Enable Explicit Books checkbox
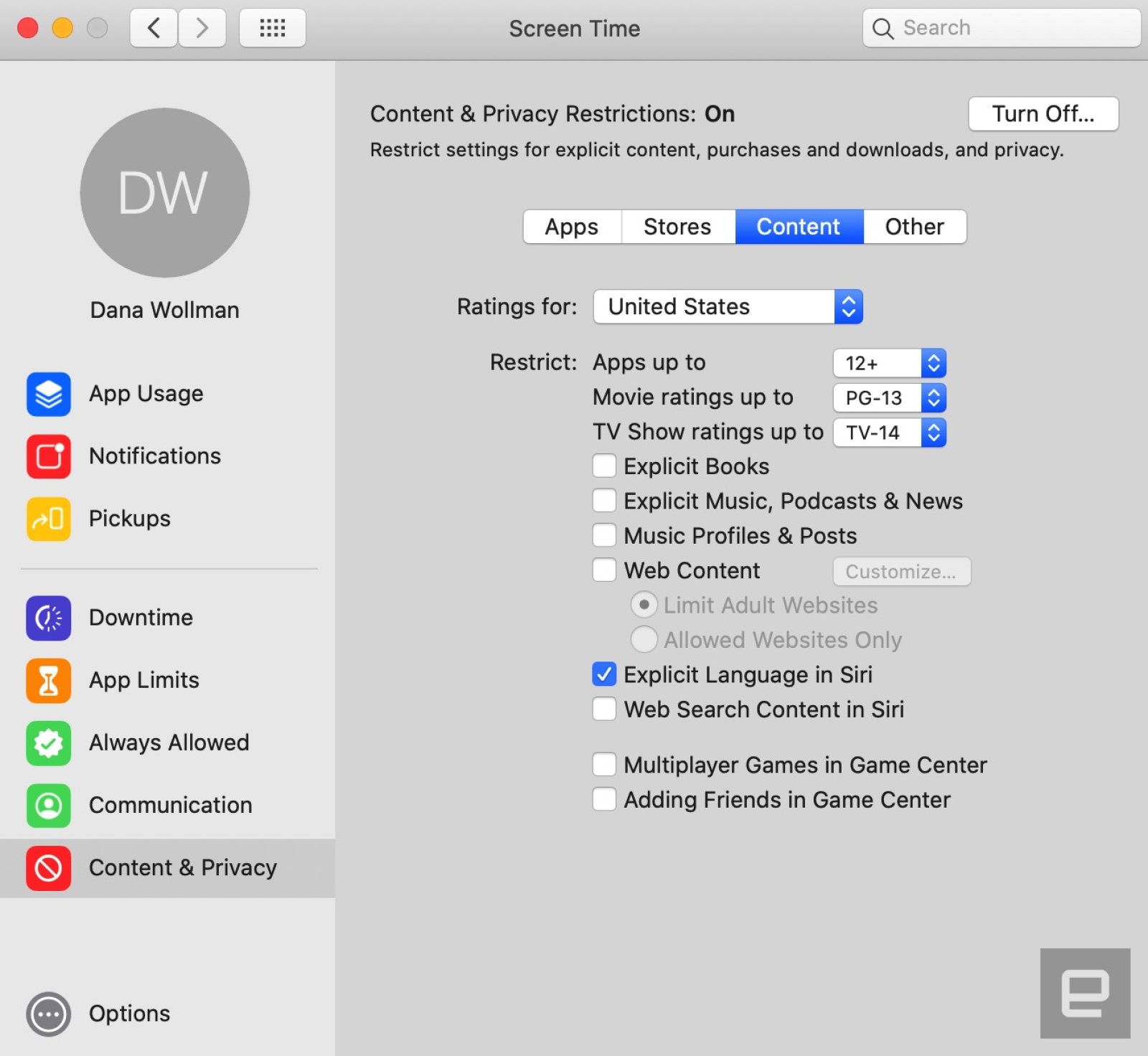The width and height of the screenshot is (1148, 1056). click(604, 466)
